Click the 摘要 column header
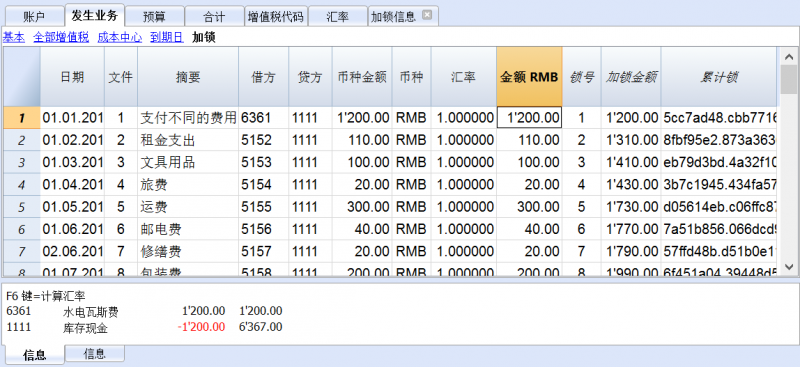 point(188,77)
